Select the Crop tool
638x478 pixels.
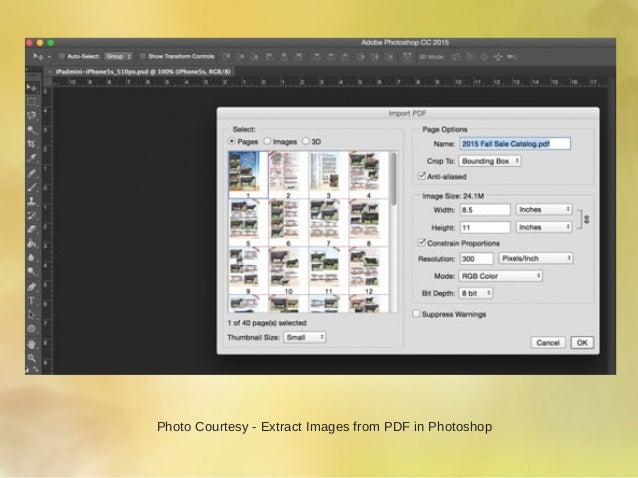(32, 144)
